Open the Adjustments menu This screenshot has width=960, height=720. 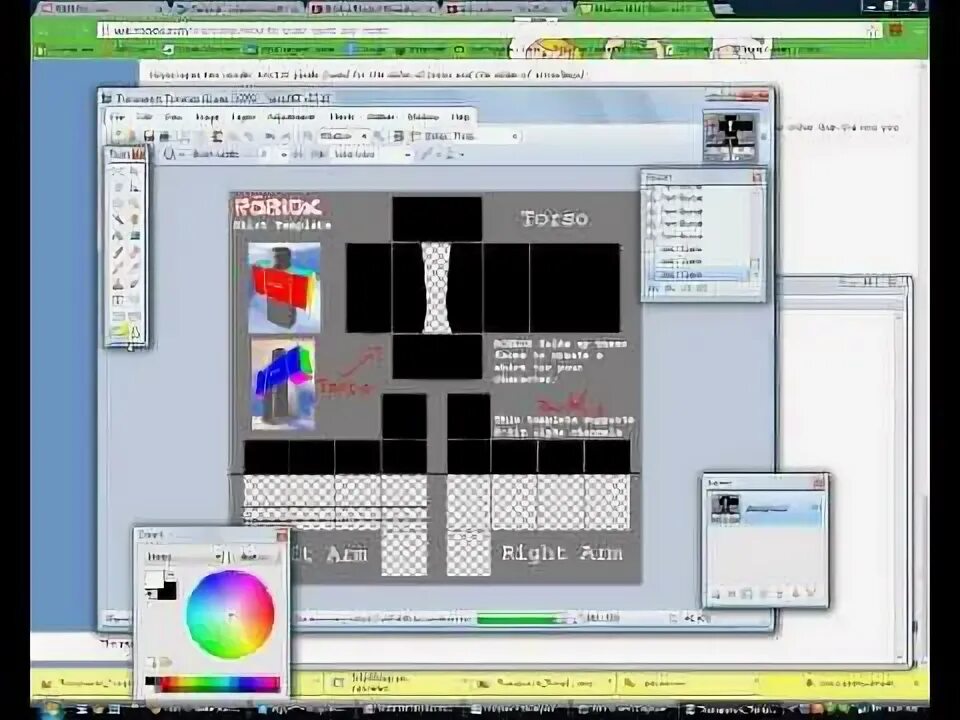(x=291, y=116)
